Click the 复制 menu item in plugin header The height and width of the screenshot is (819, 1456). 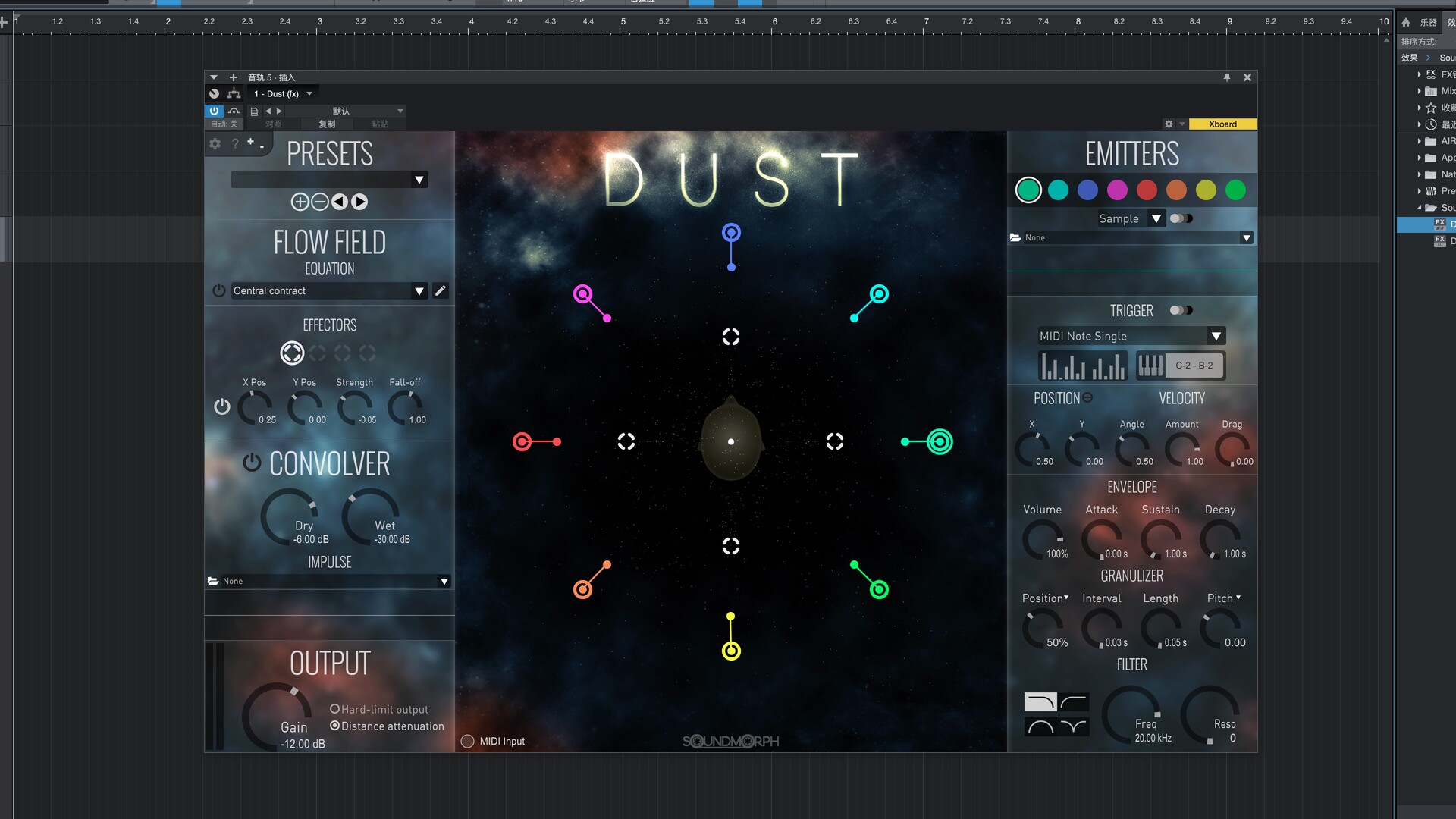click(x=327, y=124)
